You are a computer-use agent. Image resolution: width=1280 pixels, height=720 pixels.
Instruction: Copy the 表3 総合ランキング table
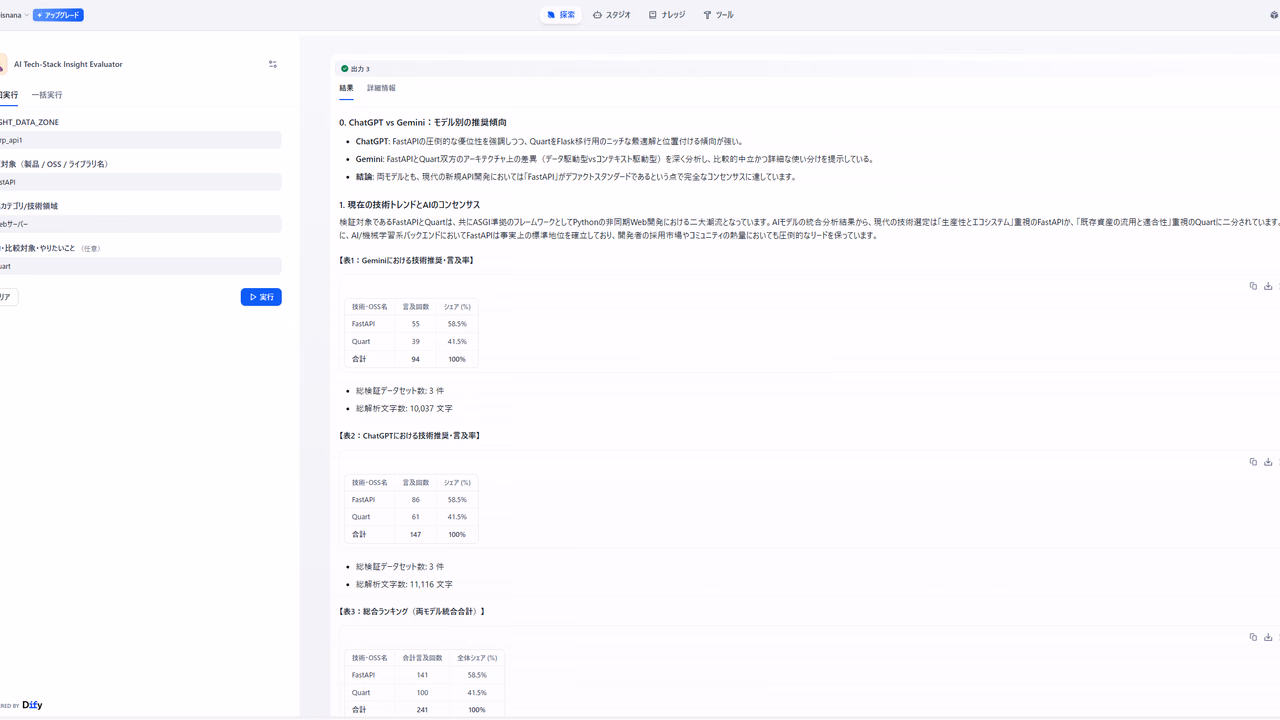(x=1253, y=637)
